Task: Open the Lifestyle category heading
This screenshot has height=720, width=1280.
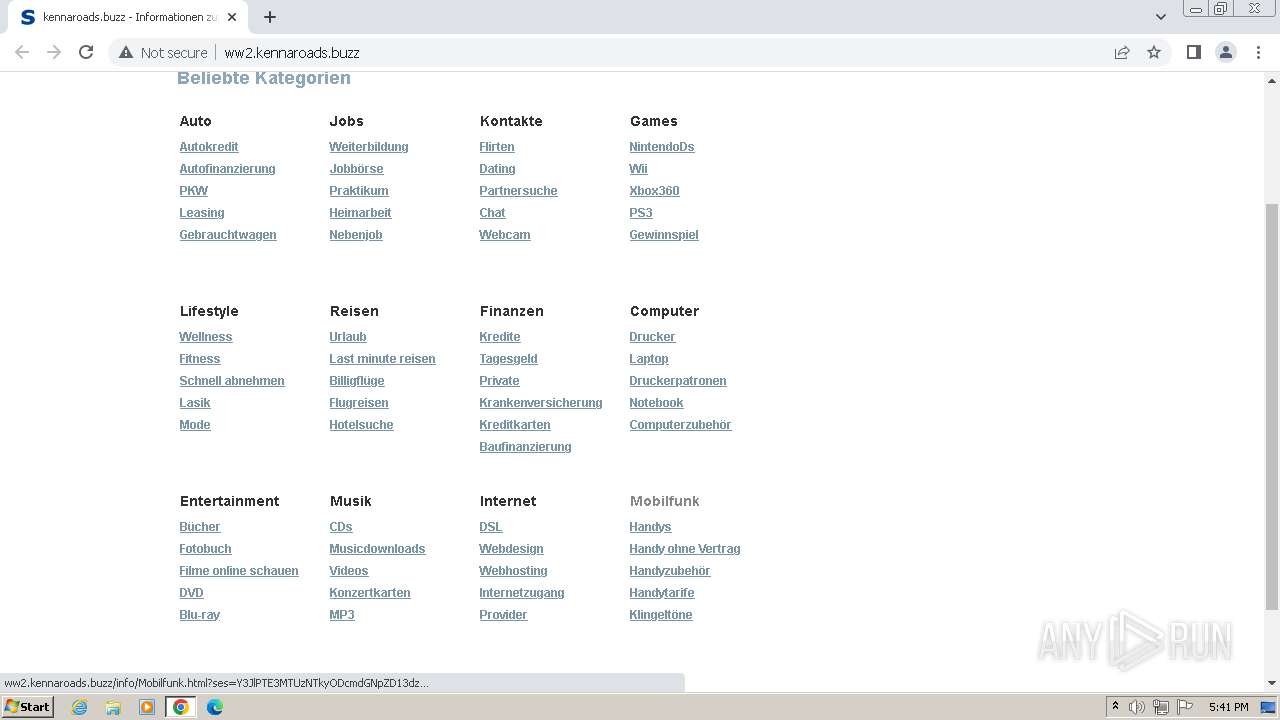Action: [209, 311]
